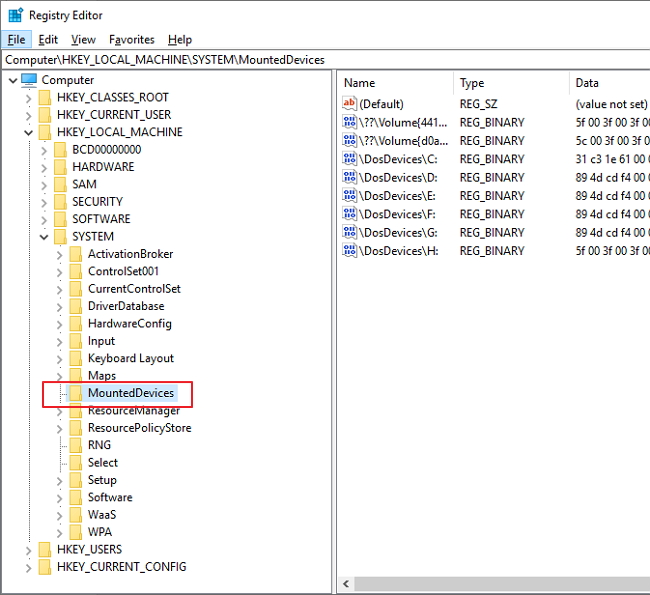650x595 pixels.
Task: Click the WPA folder icon
Action: coord(75,532)
